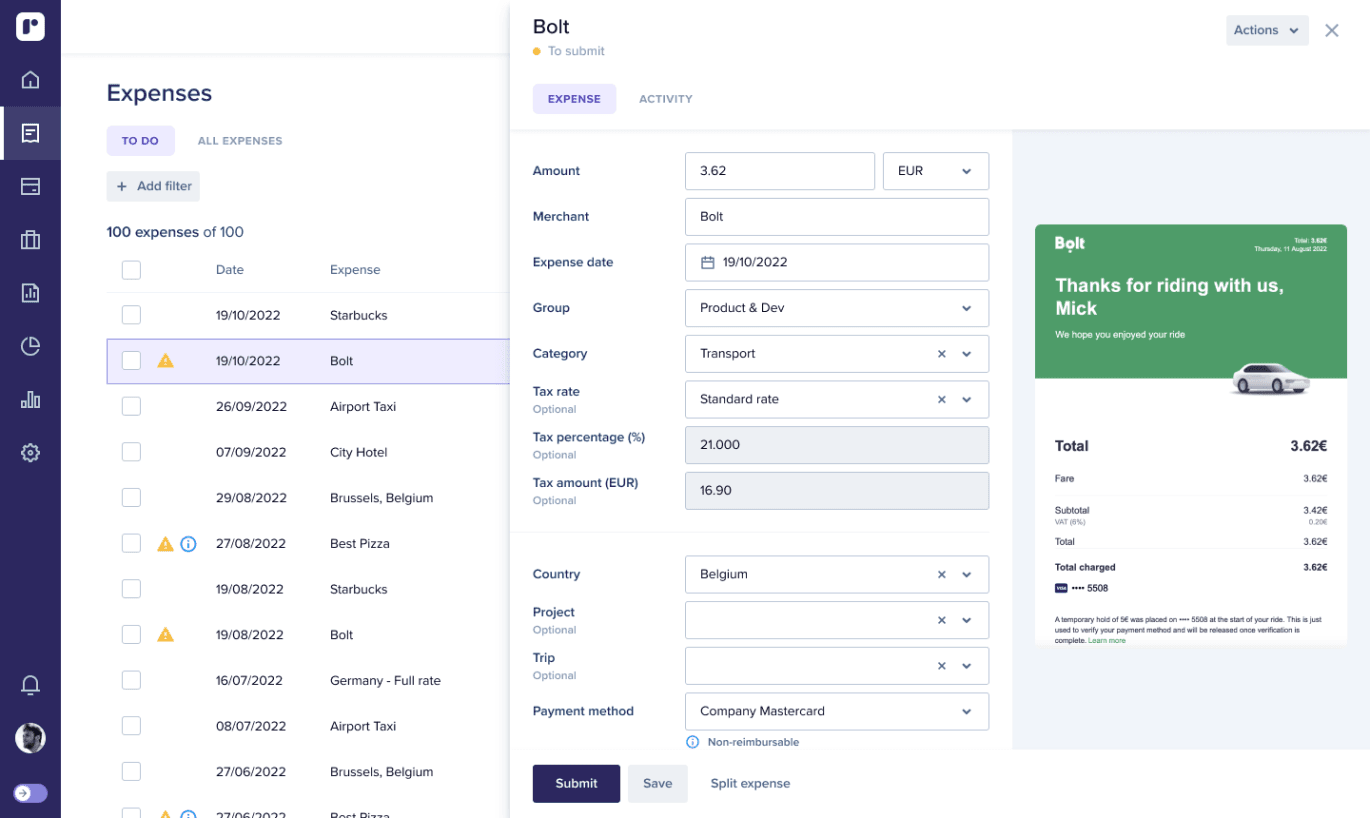The height and width of the screenshot is (818, 1370).
Task: Open the Home icon in sidebar
Action: tap(30, 80)
